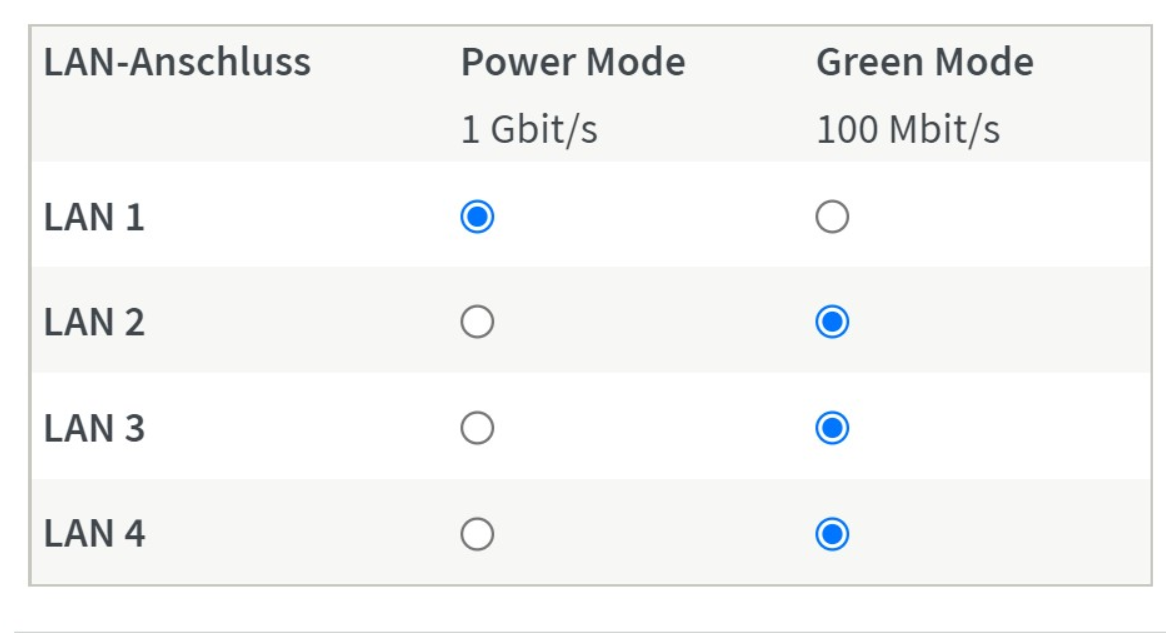This screenshot has width=1166, height=633.
Task: Click the LAN 3 row label
Action: (x=94, y=429)
